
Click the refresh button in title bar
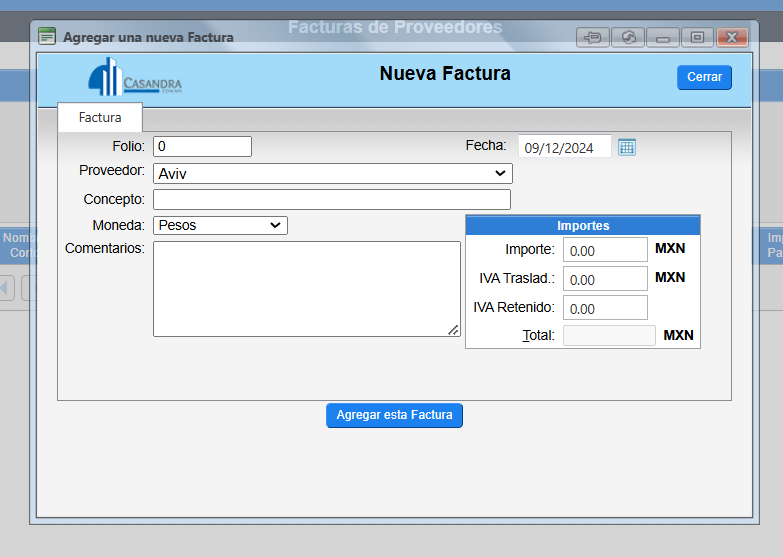[627, 37]
